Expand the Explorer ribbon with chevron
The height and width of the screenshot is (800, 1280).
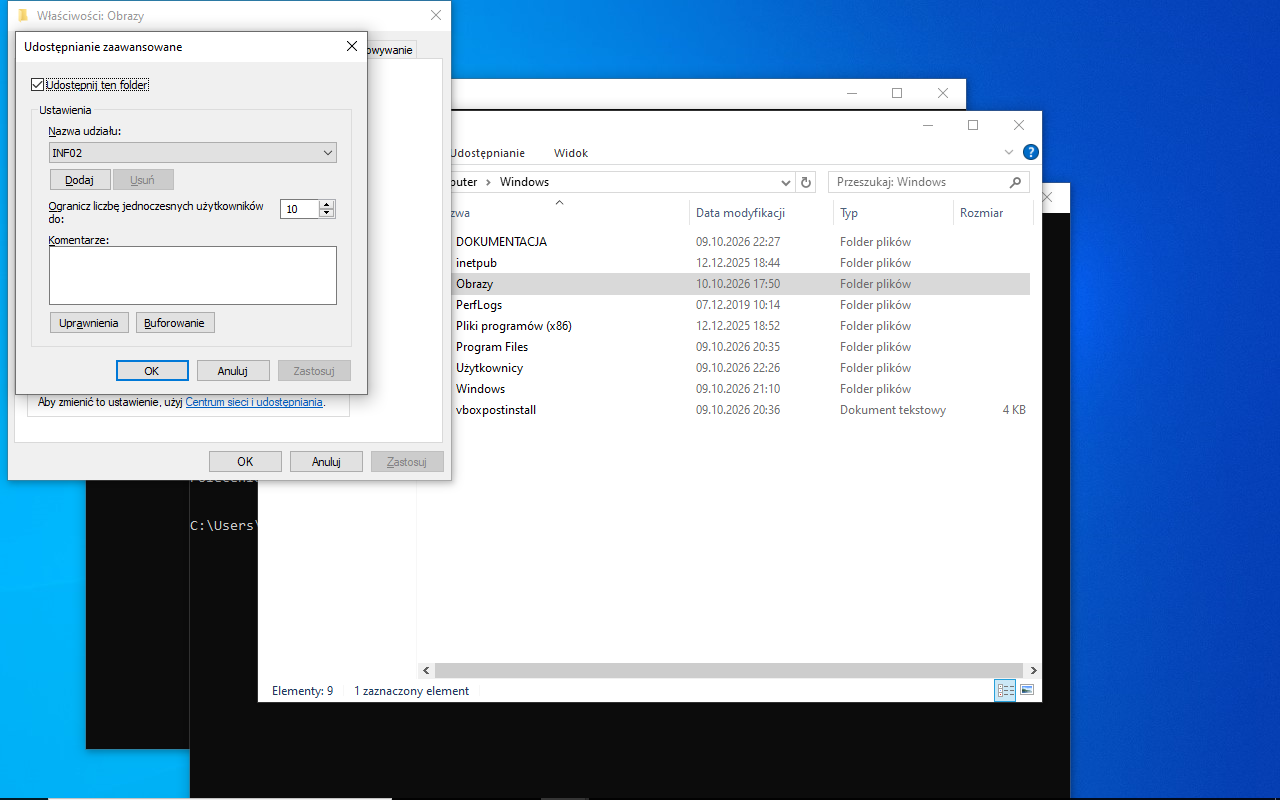(1008, 153)
